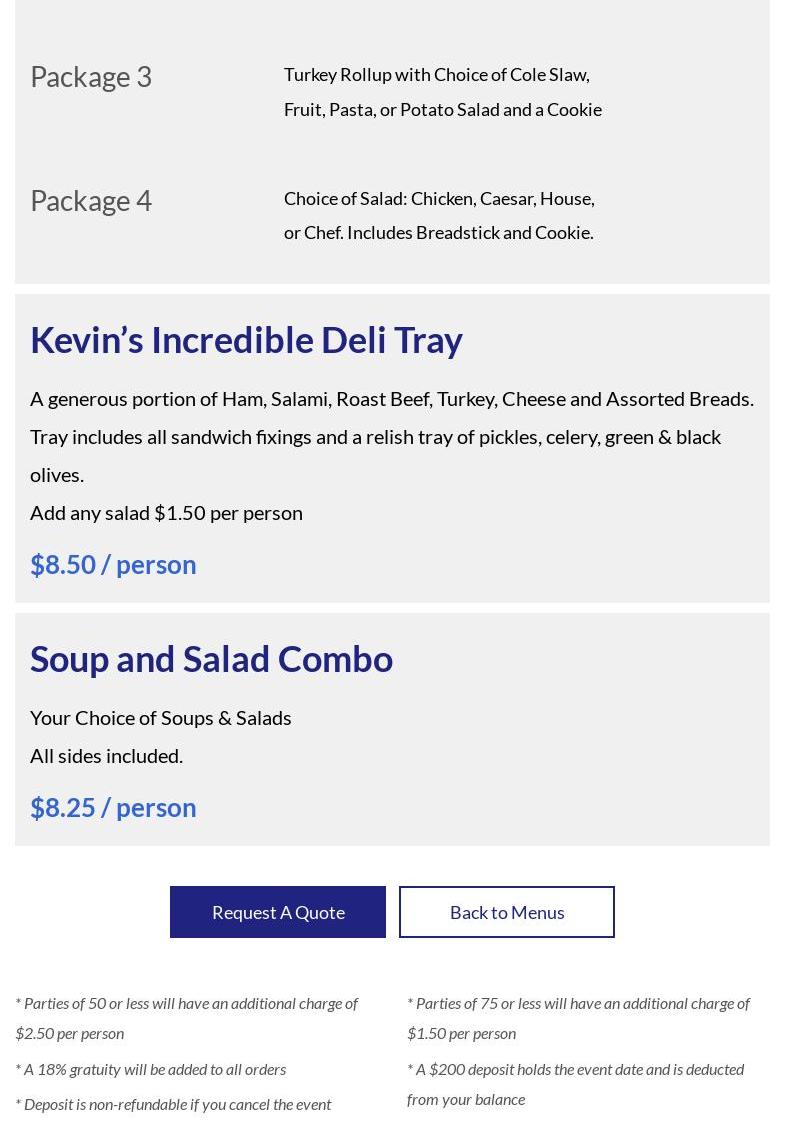
Task: Click the Choice of Salad package description
Action: point(438,215)
